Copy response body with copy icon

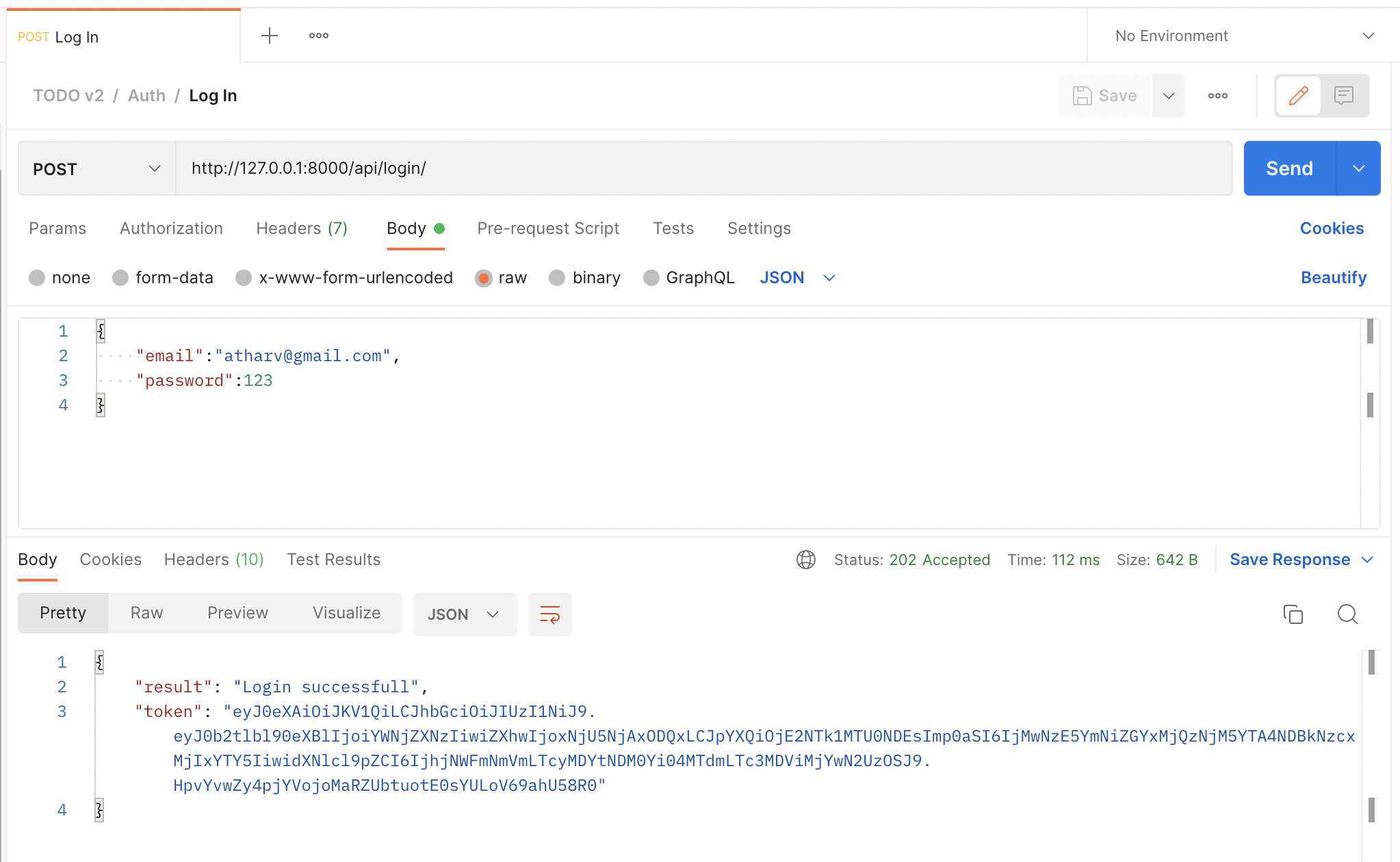coord(1293,614)
